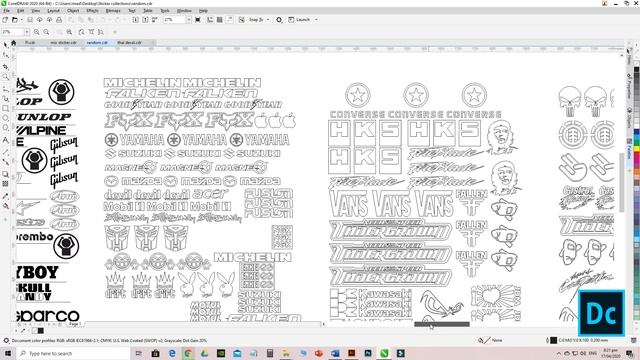This screenshot has width=640, height=360.
Task: Toggle Show Grid in standard toolbar
Action: pyautogui.click(x=220, y=20)
